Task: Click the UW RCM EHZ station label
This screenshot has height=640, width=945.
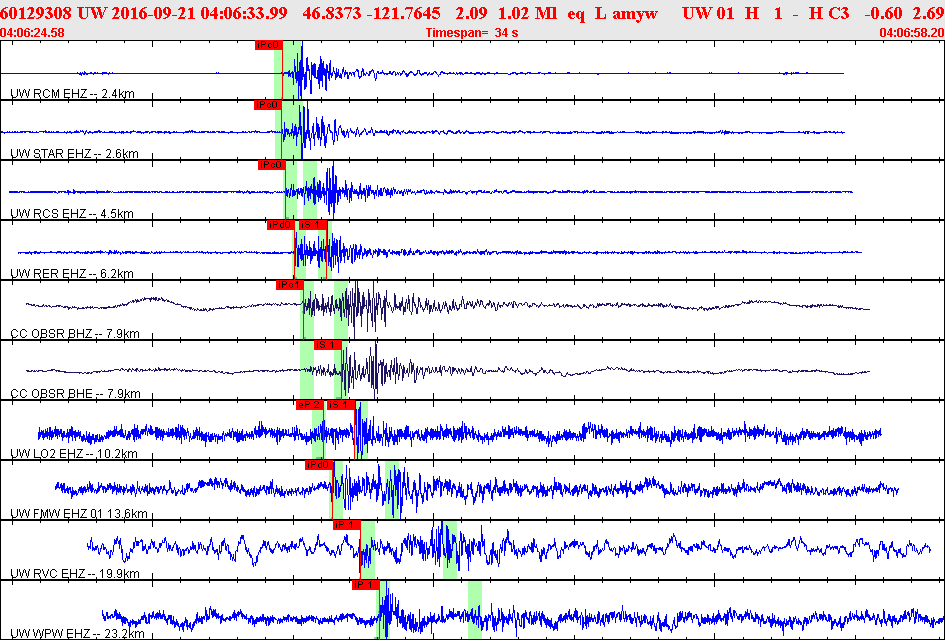Action: (x=72, y=93)
